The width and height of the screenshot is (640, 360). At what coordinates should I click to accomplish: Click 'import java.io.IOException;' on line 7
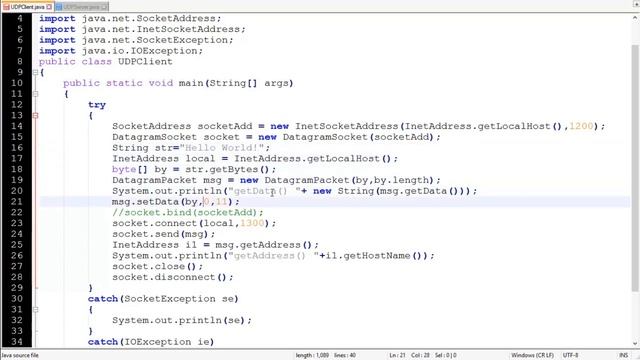coord(121,51)
